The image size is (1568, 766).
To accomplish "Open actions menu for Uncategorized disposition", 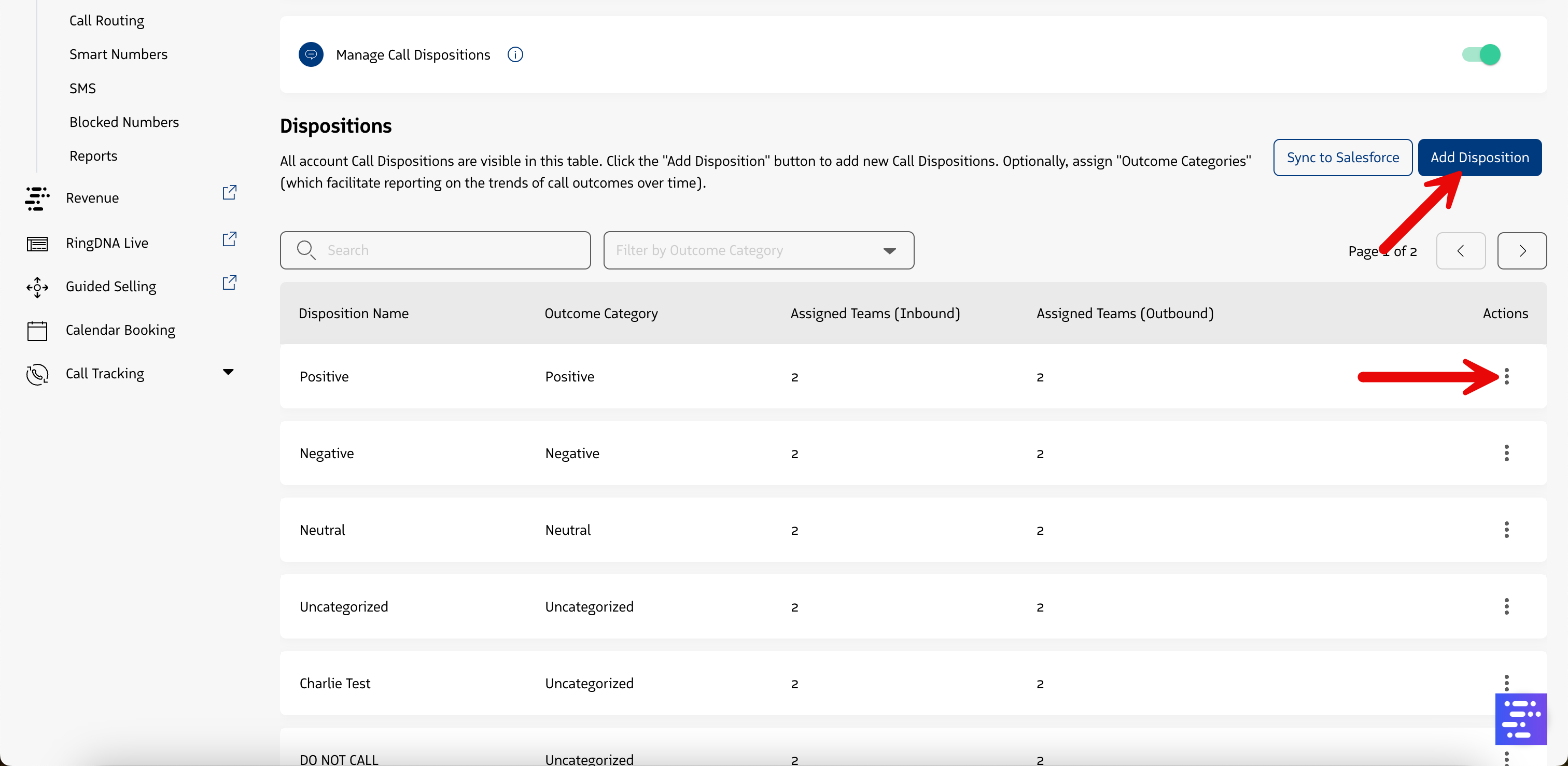I will tap(1506, 606).
